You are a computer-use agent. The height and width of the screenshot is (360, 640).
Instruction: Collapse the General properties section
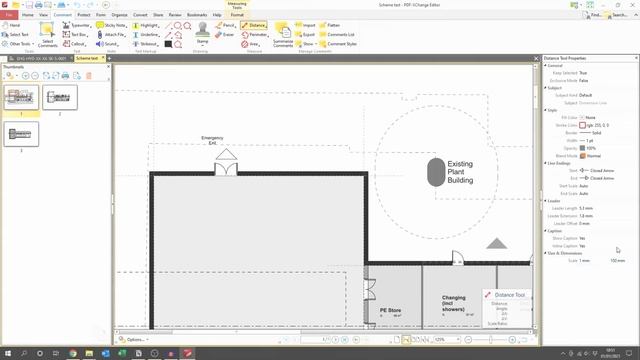[x=546, y=65]
